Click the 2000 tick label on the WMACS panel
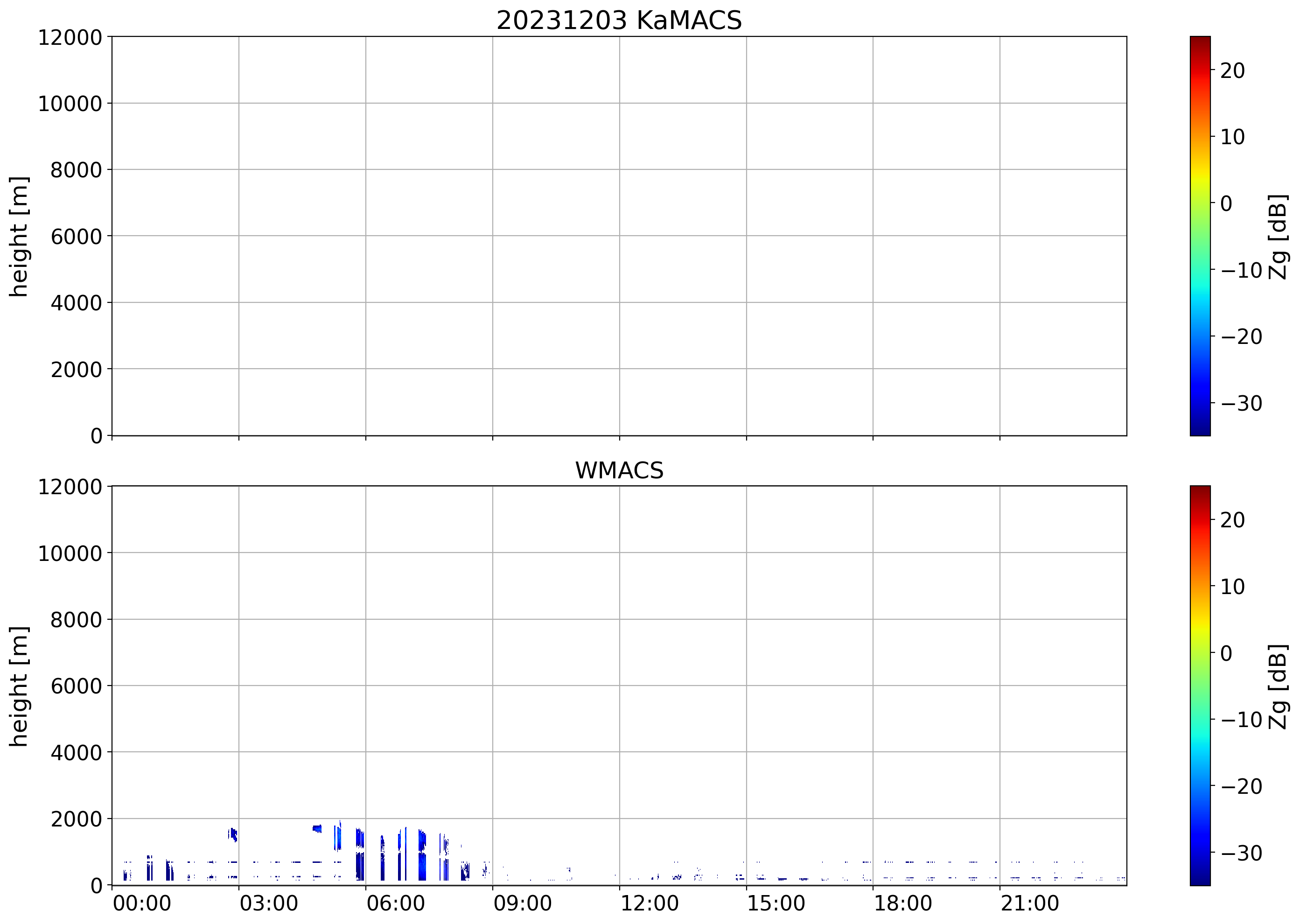Screen dimensions: 1300x924 [x=76, y=819]
